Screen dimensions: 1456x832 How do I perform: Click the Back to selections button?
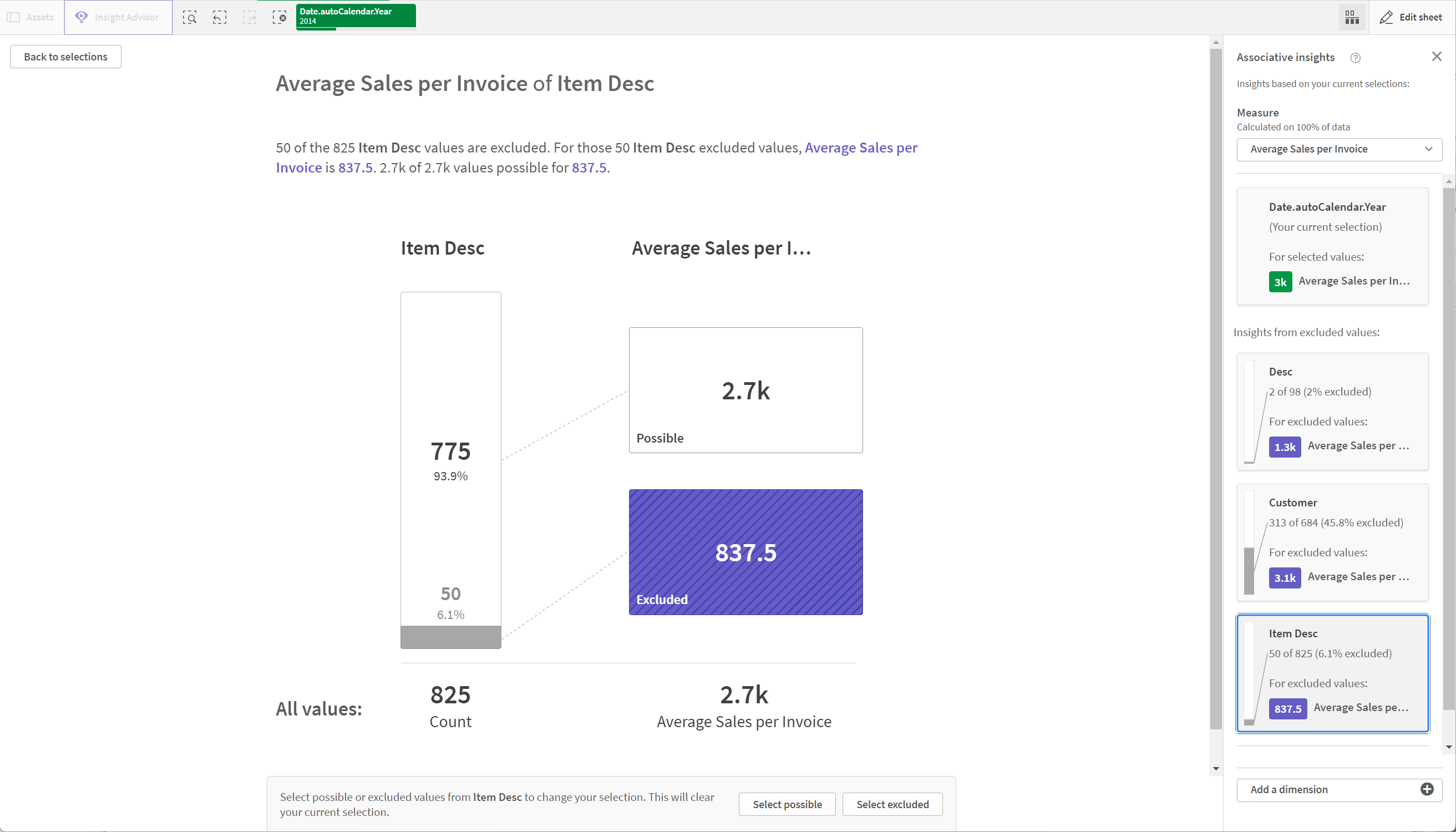pos(65,55)
